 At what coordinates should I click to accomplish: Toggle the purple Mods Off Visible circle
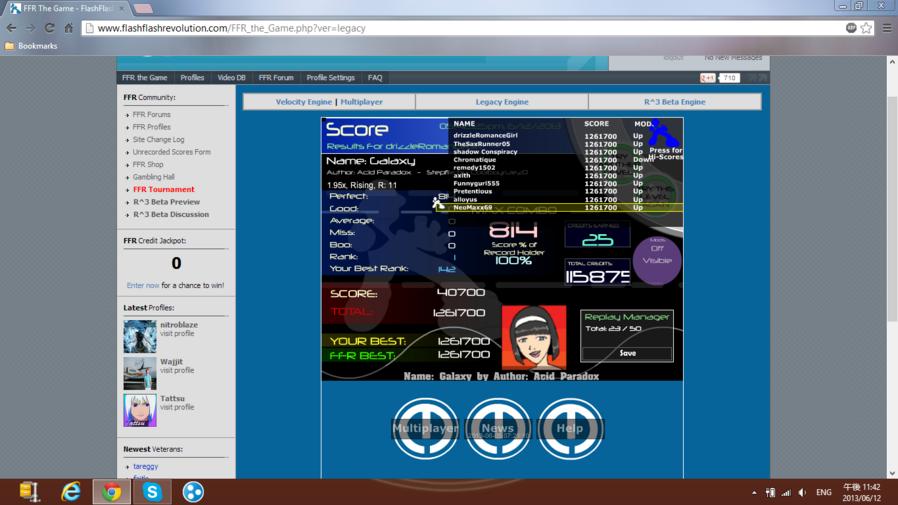coord(657,261)
